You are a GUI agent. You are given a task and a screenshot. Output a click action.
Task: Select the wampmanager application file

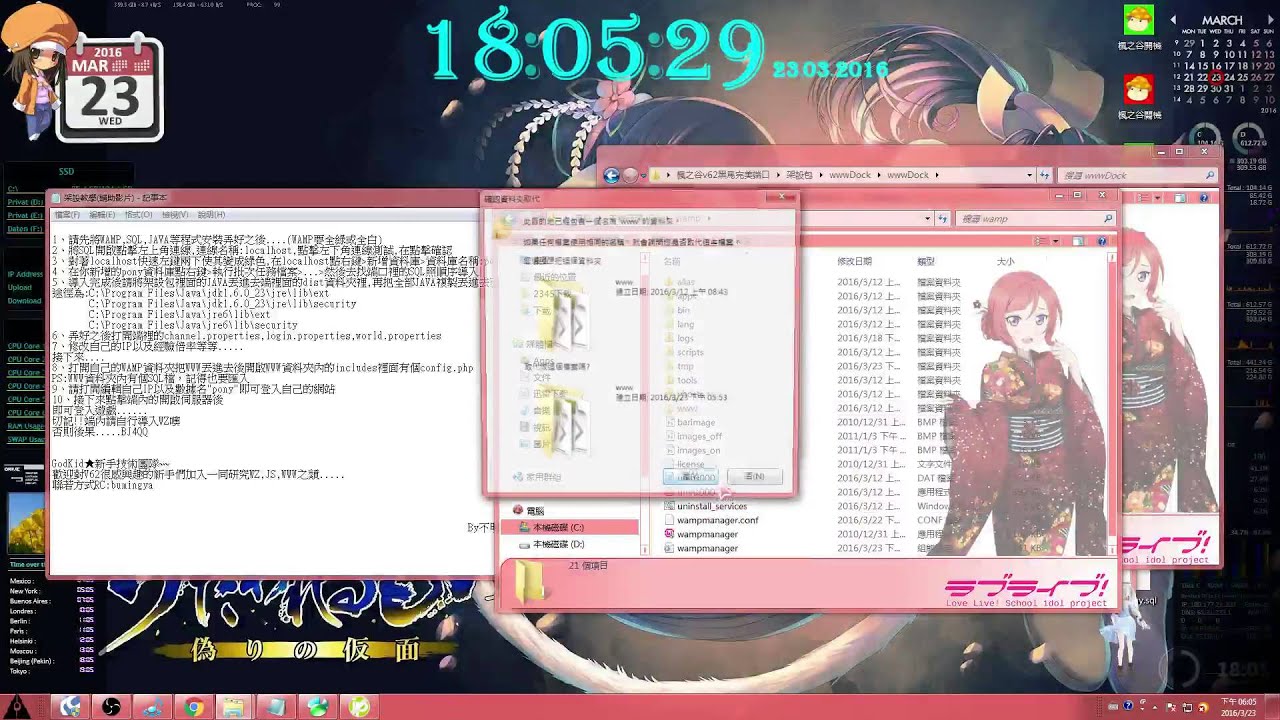[707, 534]
